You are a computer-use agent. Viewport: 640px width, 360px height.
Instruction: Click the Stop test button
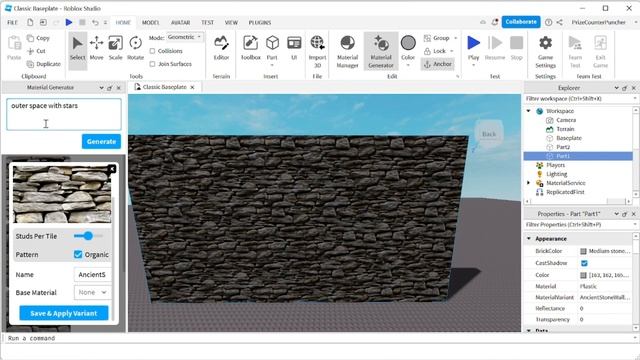coord(516,48)
